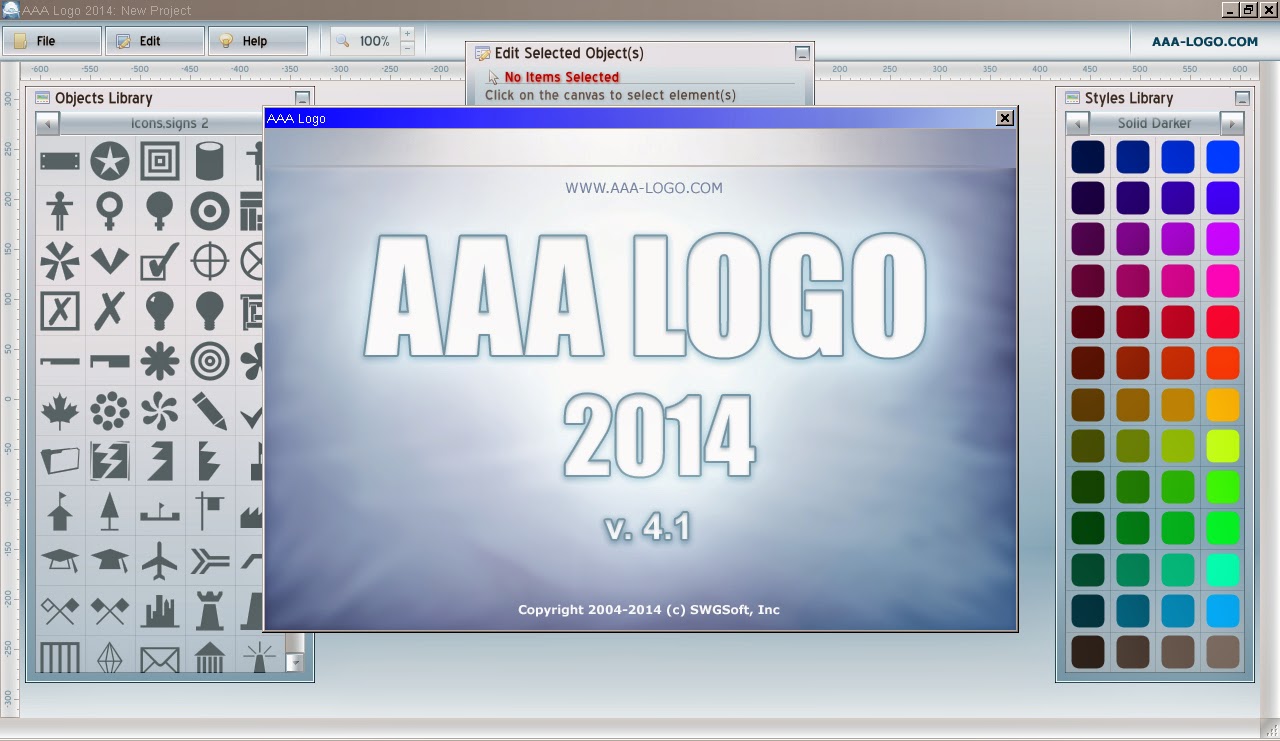
Task: Choose the cylinder shape icon
Action: pos(210,160)
